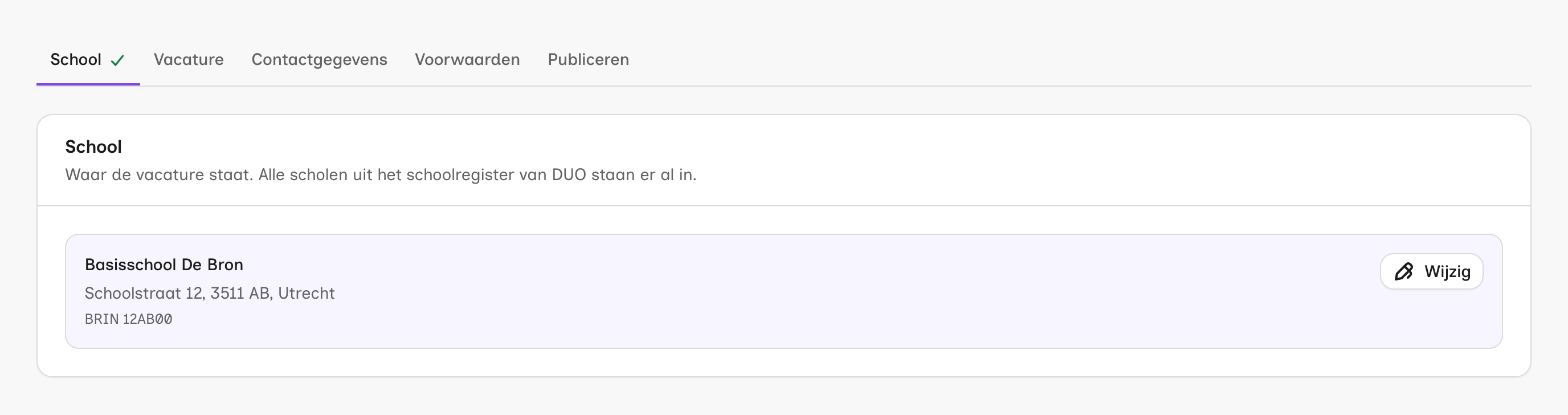Click the word Utrecht in the address
Screen dimensions: 1568x415
pos(306,294)
